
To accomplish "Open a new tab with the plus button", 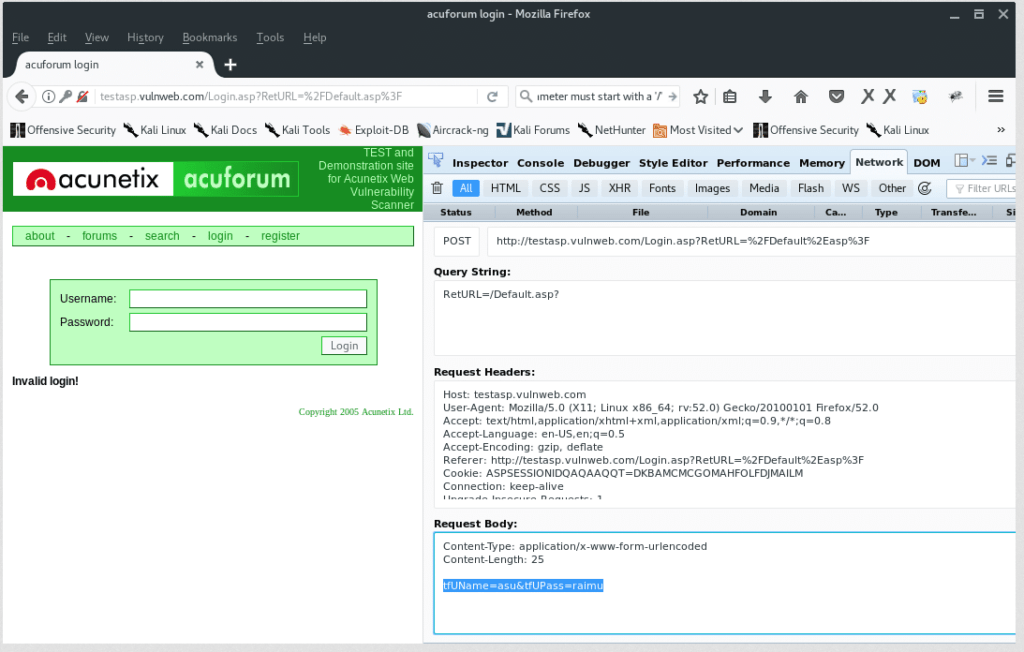I will pyautogui.click(x=231, y=65).
